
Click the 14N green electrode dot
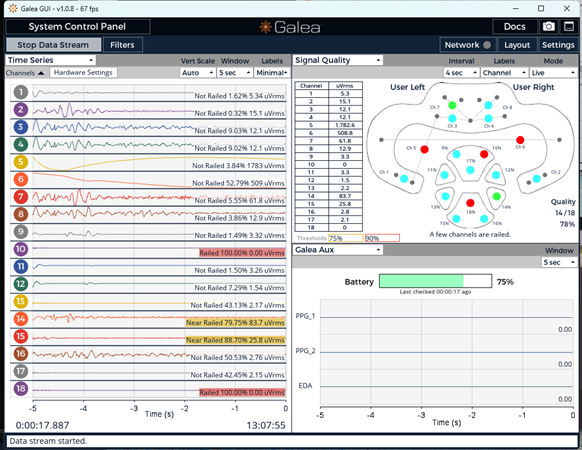(497, 196)
